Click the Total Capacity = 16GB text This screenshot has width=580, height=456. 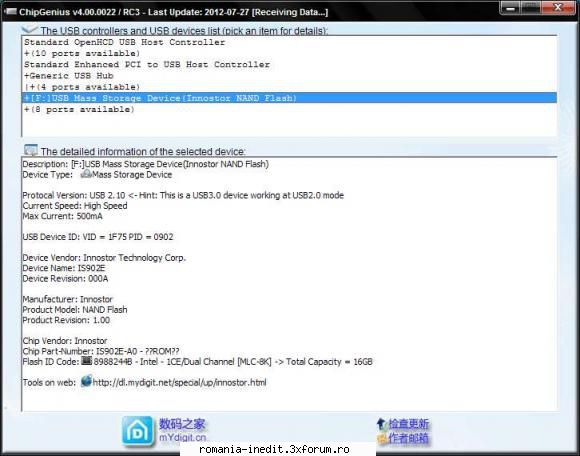pos(329,362)
